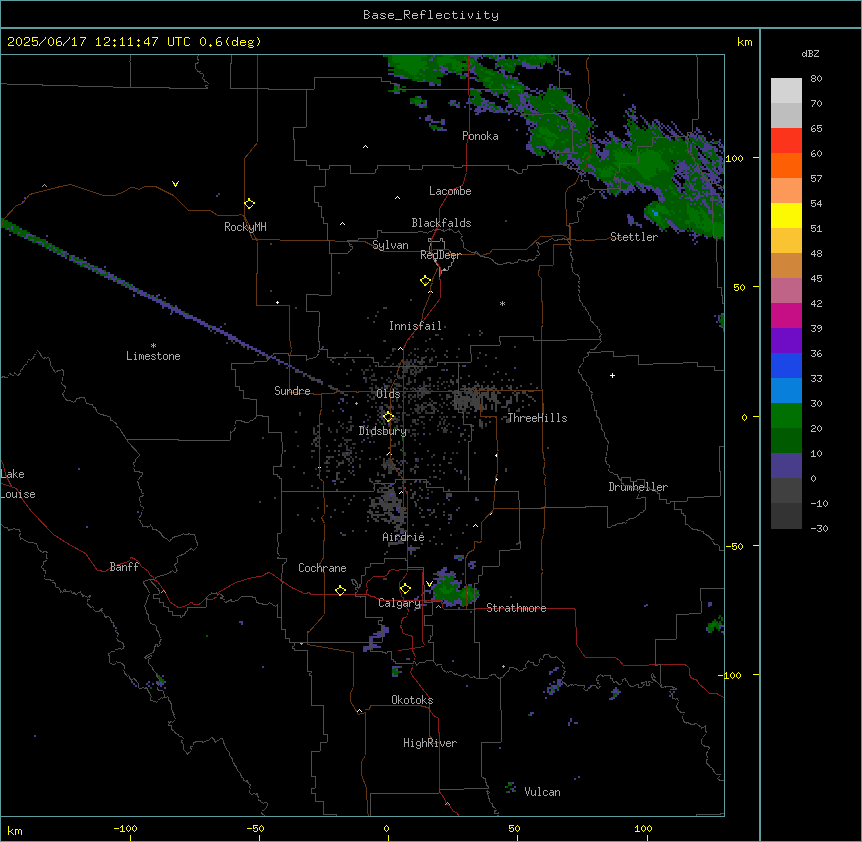Select the orange 57-60 dBZ legend swatch
This screenshot has width=862, height=842.
(786, 165)
